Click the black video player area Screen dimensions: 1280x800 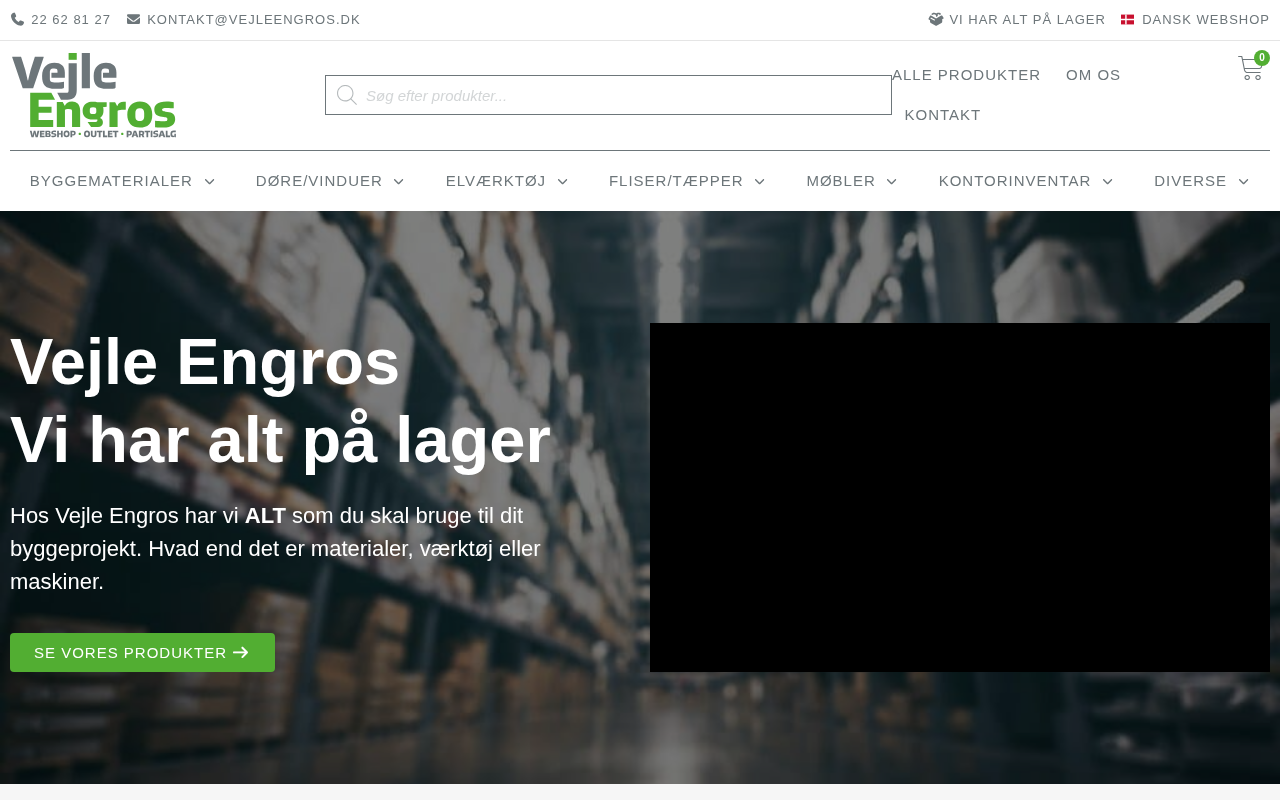pyautogui.click(x=960, y=497)
